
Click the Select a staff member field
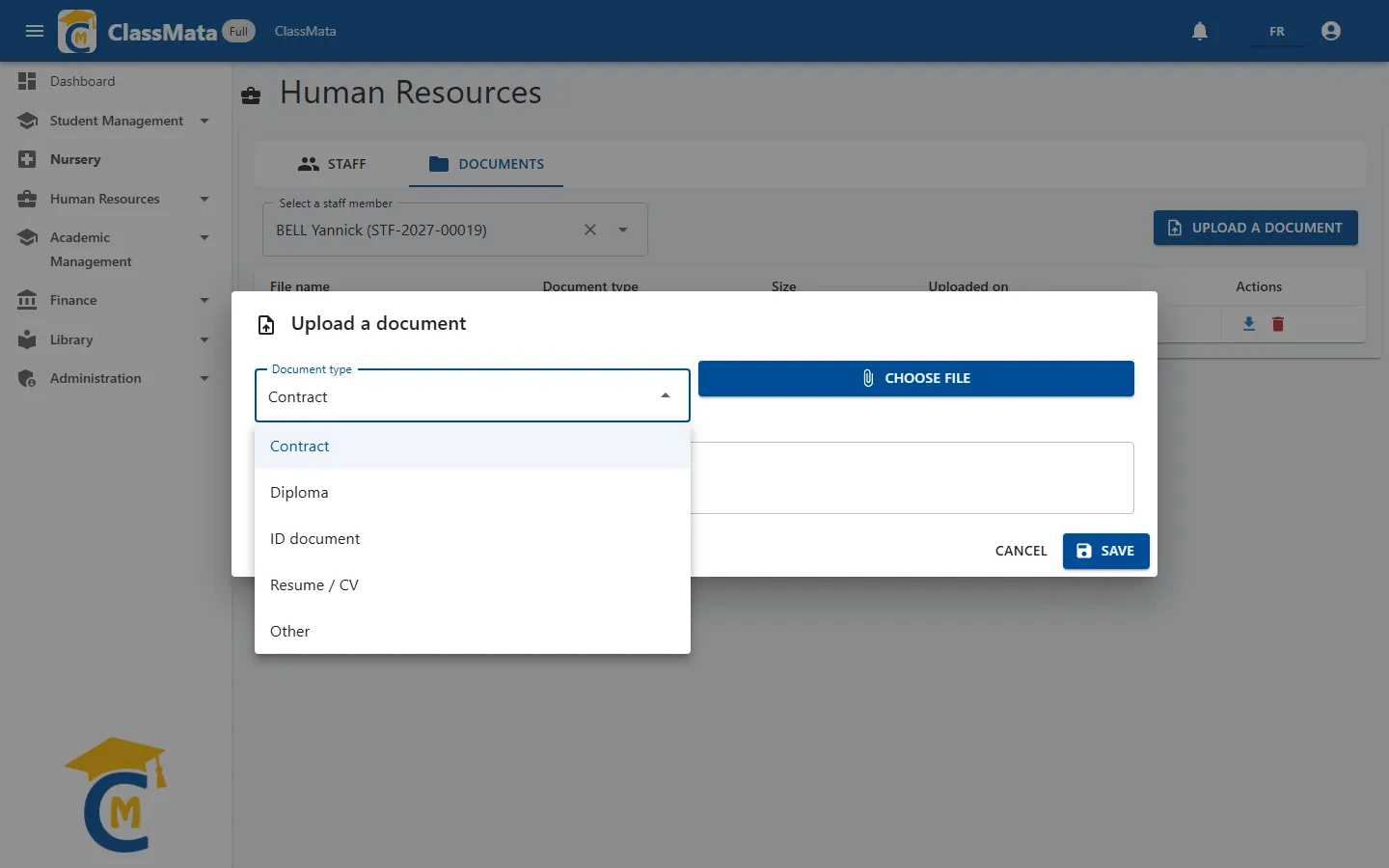455,230
